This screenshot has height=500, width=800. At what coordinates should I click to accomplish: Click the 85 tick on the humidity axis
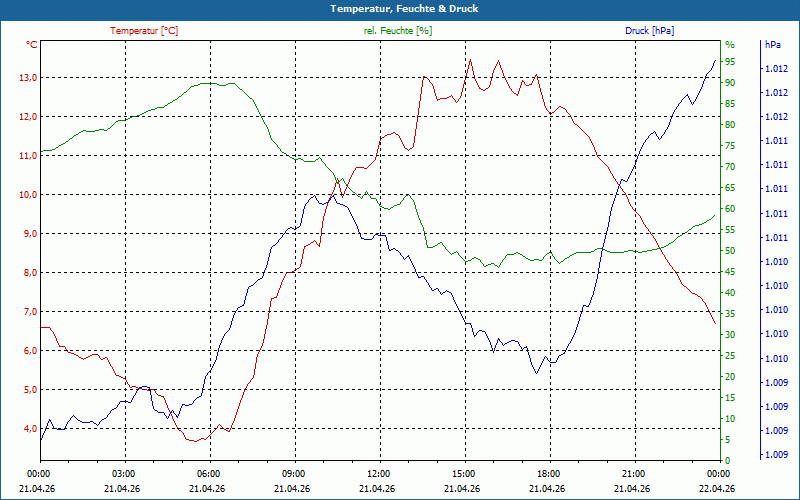pyautogui.click(x=730, y=104)
